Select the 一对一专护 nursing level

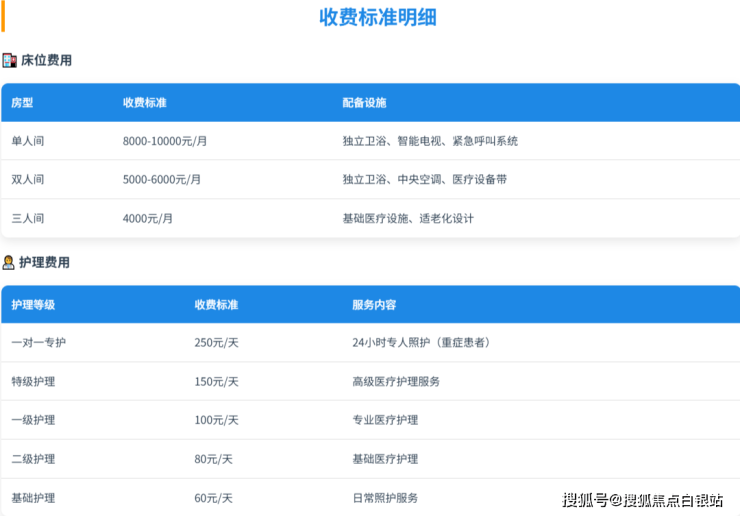39,343
